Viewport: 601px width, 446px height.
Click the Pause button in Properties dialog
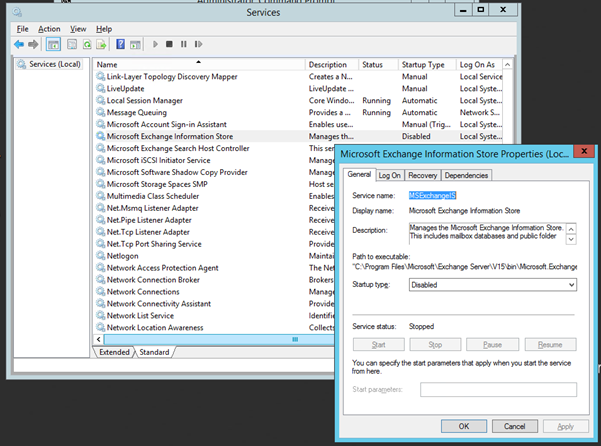pos(492,344)
